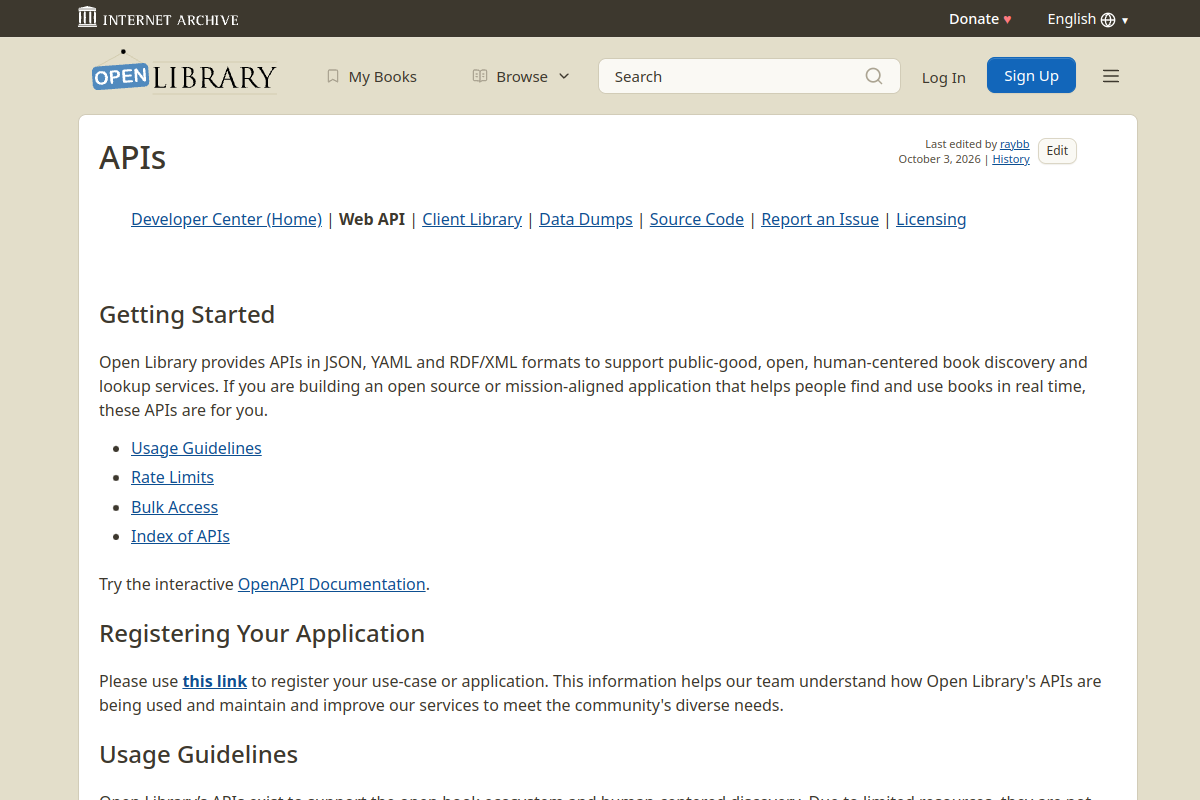This screenshot has width=1200, height=800.
Task: Open the English language dropdown arrow
Action: (1125, 20)
